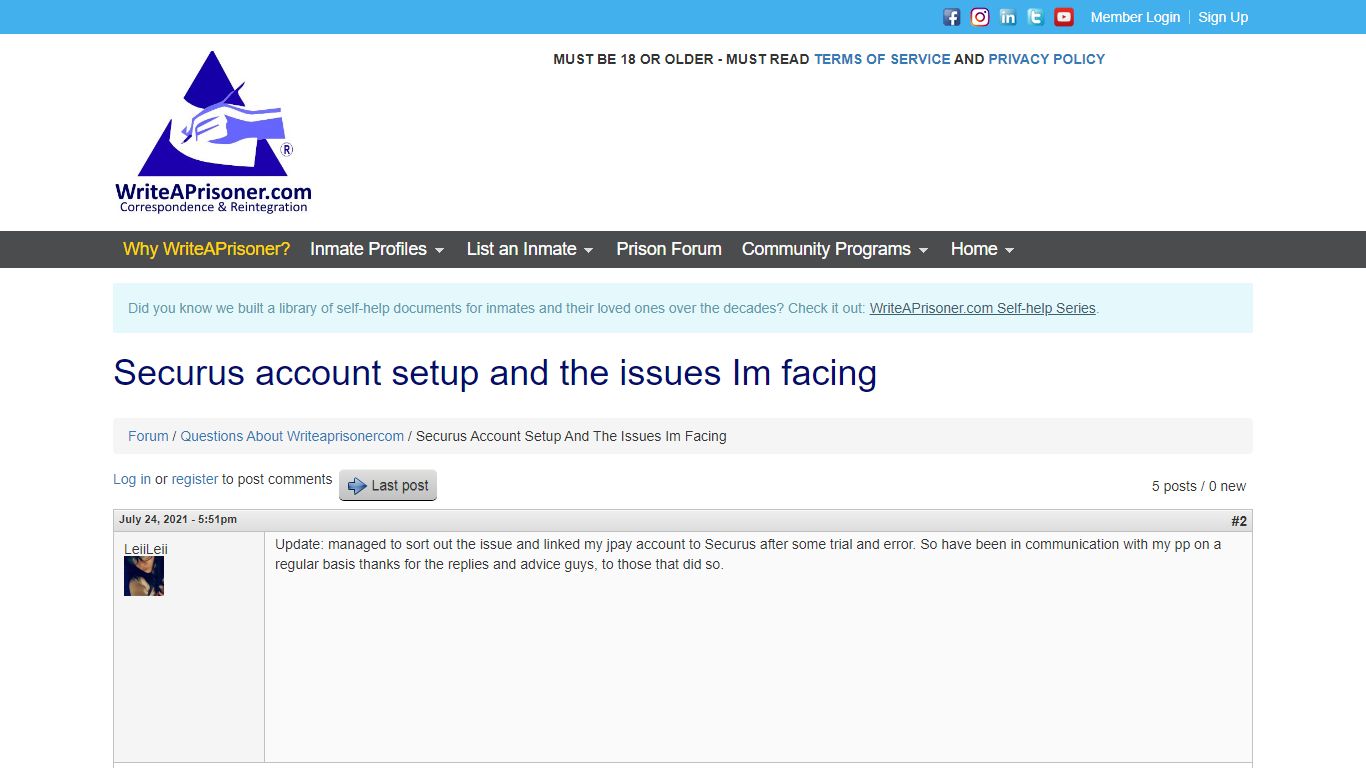Click the LeiiLeii username
Screen dimensions: 1366x768
click(x=146, y=549)
